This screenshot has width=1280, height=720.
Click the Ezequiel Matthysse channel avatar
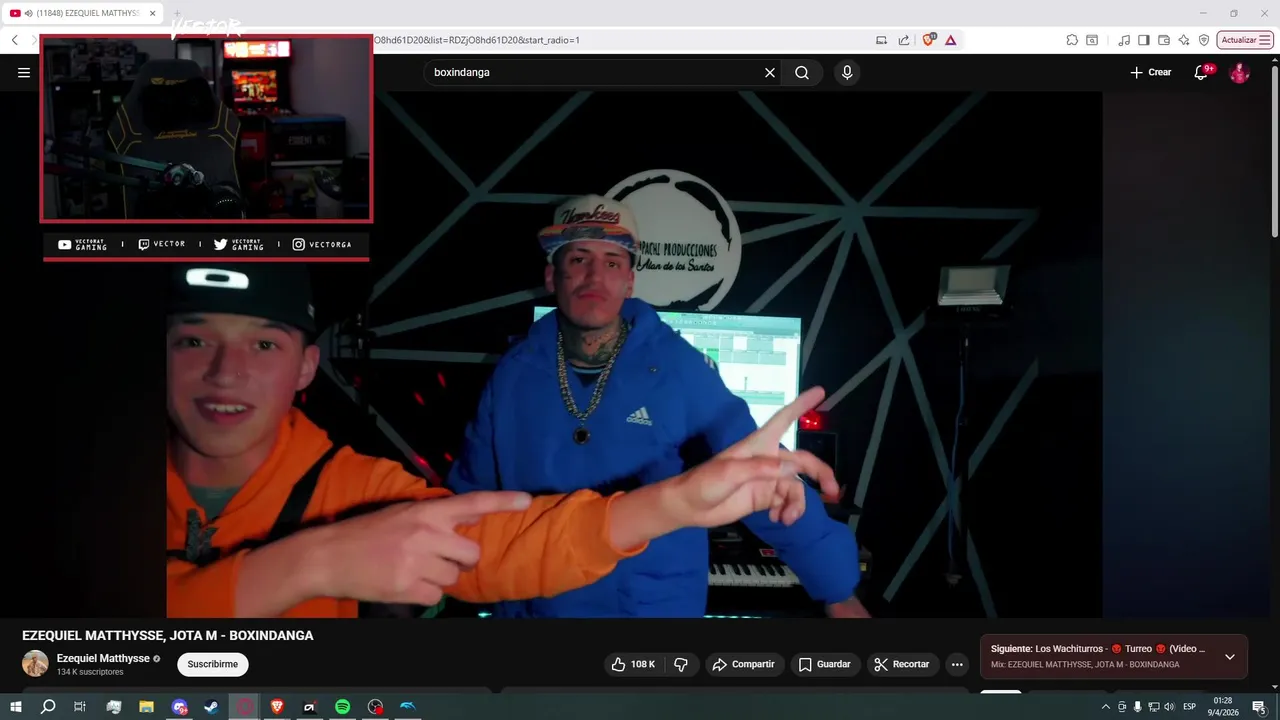tap(35, 664)
